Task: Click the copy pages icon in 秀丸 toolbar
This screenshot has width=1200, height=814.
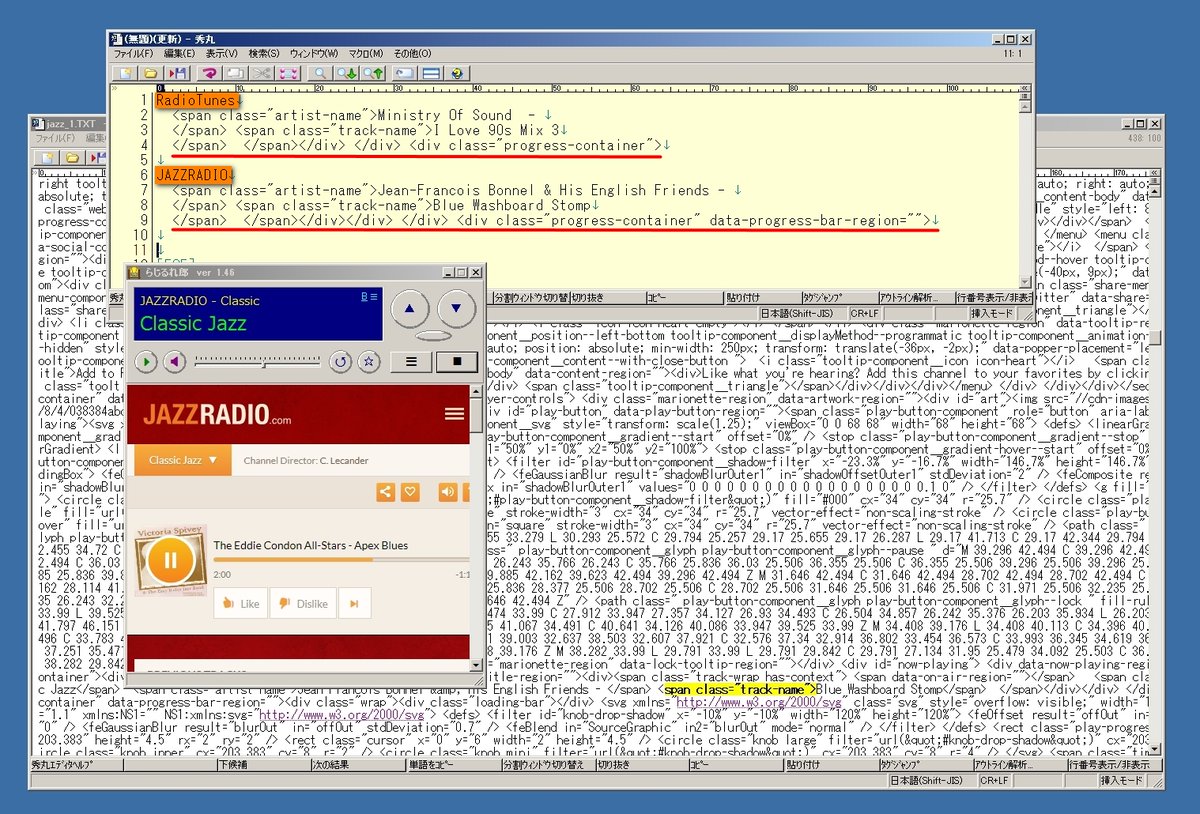Action: tap(236, 73)
